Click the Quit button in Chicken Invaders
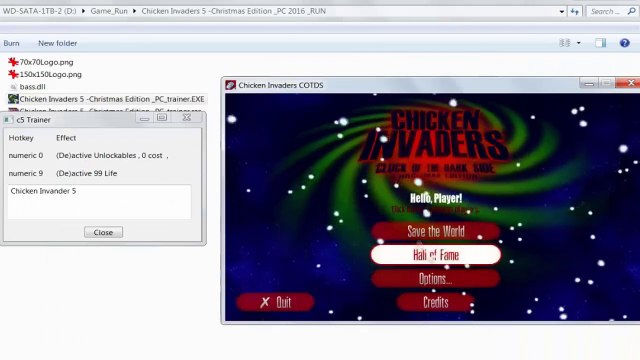This screenshot has width=640, height=360. [x=276, y=302]
